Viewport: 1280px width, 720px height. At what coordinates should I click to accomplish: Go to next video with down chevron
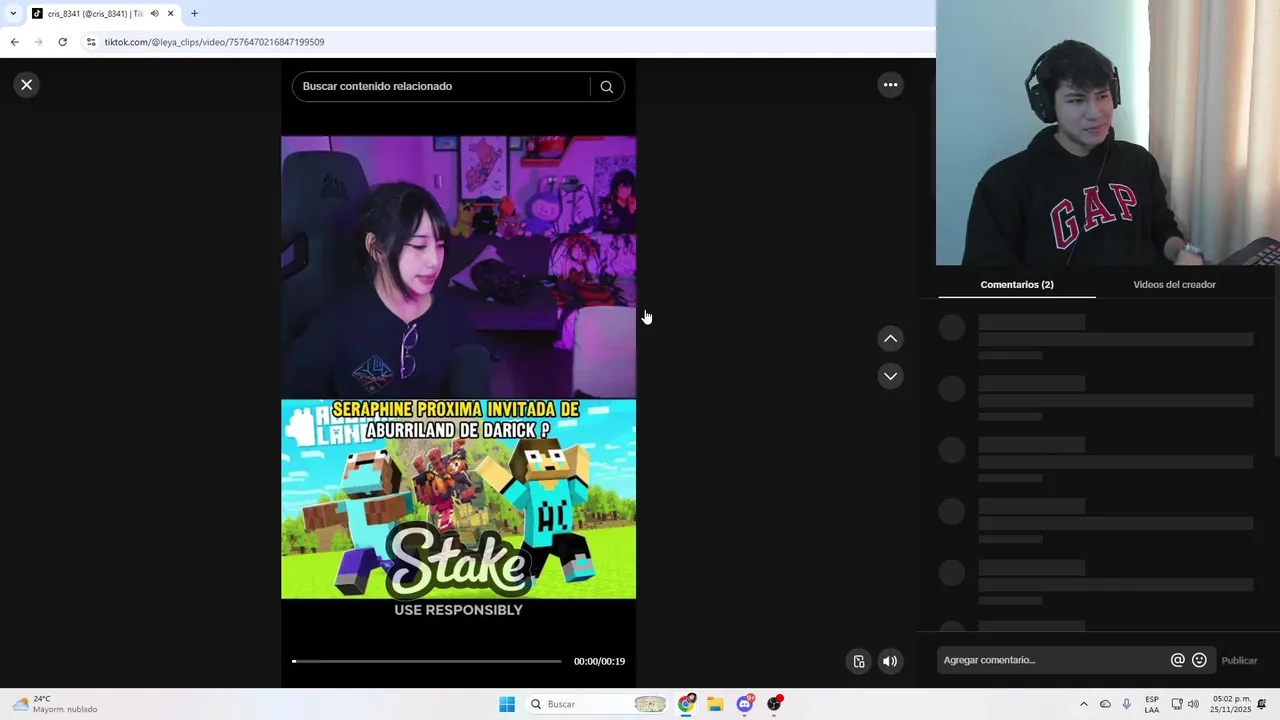pyautogui.click(x=890, y=376)
